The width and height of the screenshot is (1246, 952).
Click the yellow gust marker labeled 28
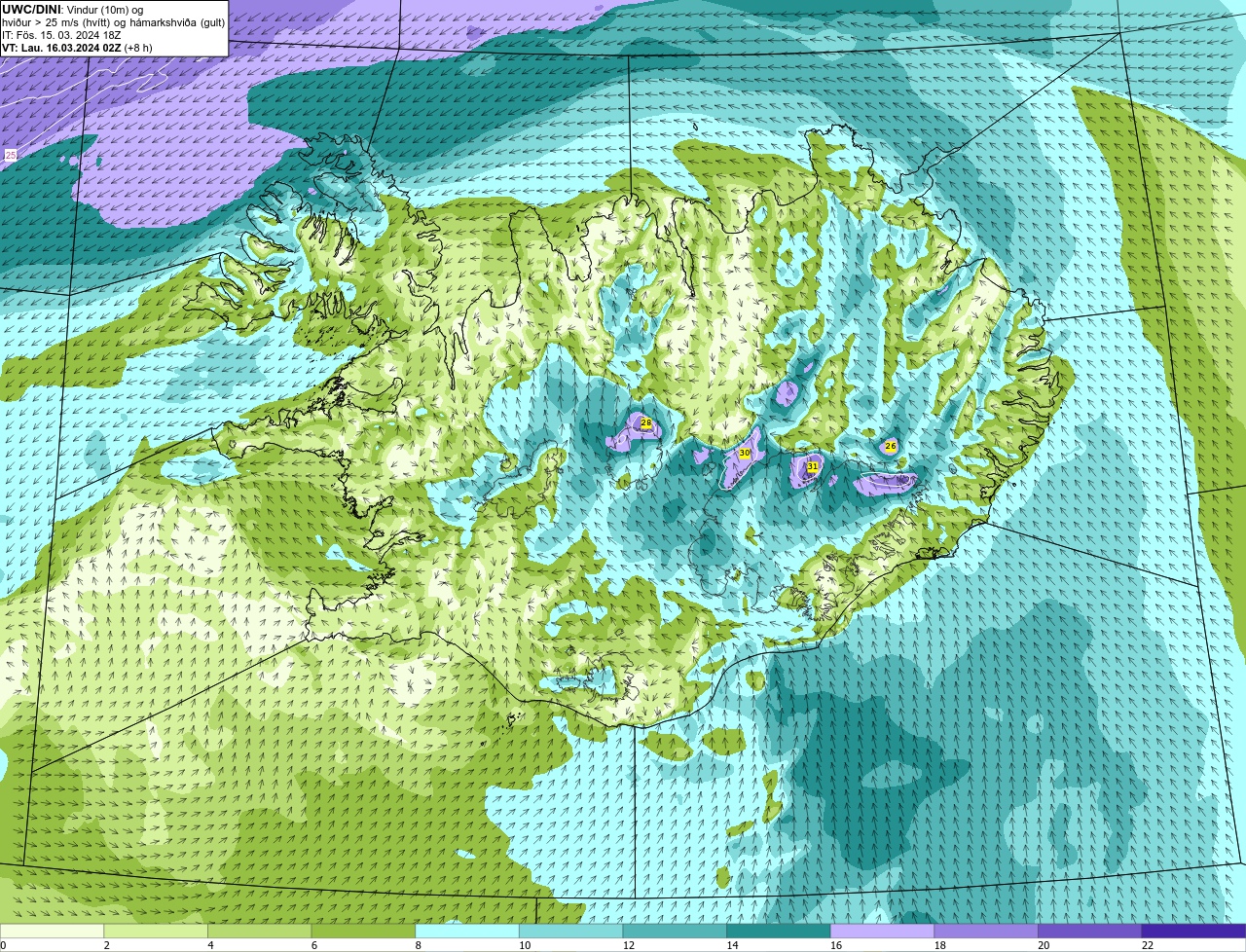click(x=645, y=423)
